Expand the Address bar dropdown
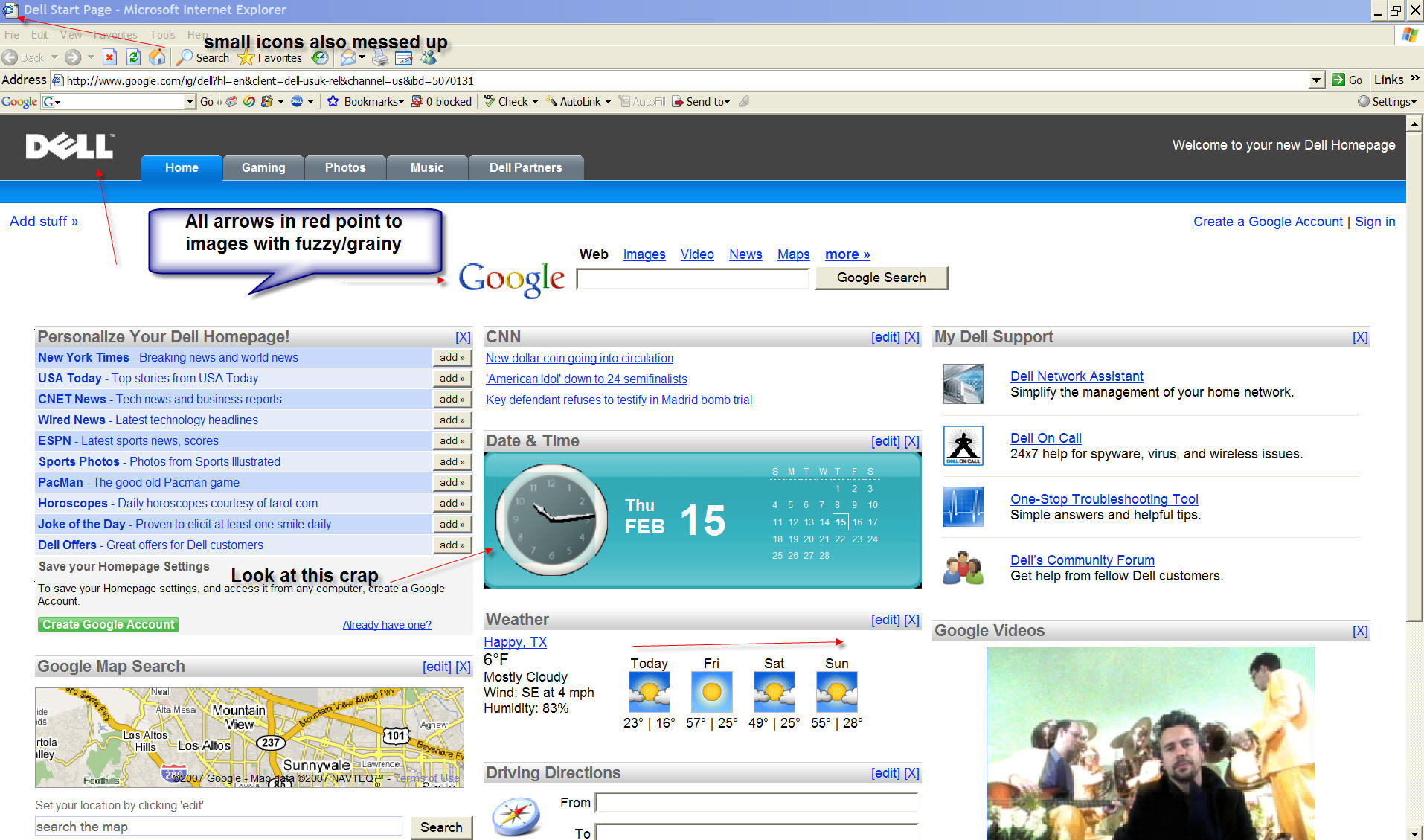Screen dimensions: 1424x840 click(1317, 80)
